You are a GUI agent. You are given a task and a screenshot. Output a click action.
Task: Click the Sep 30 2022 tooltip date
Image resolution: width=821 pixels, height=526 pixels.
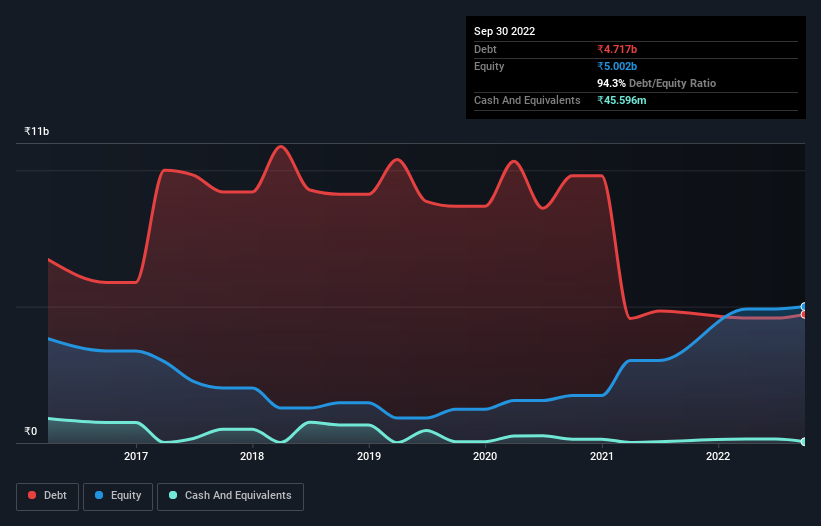coord(504,31)
